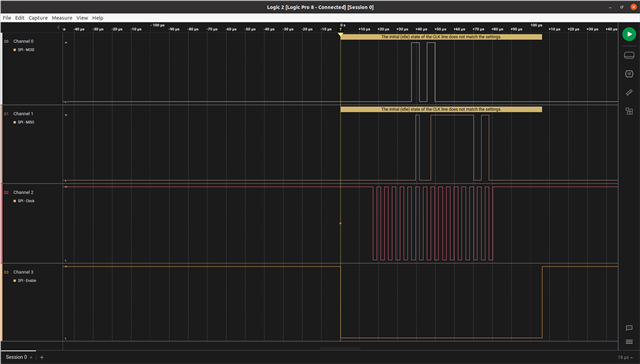Open the Analyzers panel icon
Viewport: 640px width, 364px height.
click(x=629, y=74)
